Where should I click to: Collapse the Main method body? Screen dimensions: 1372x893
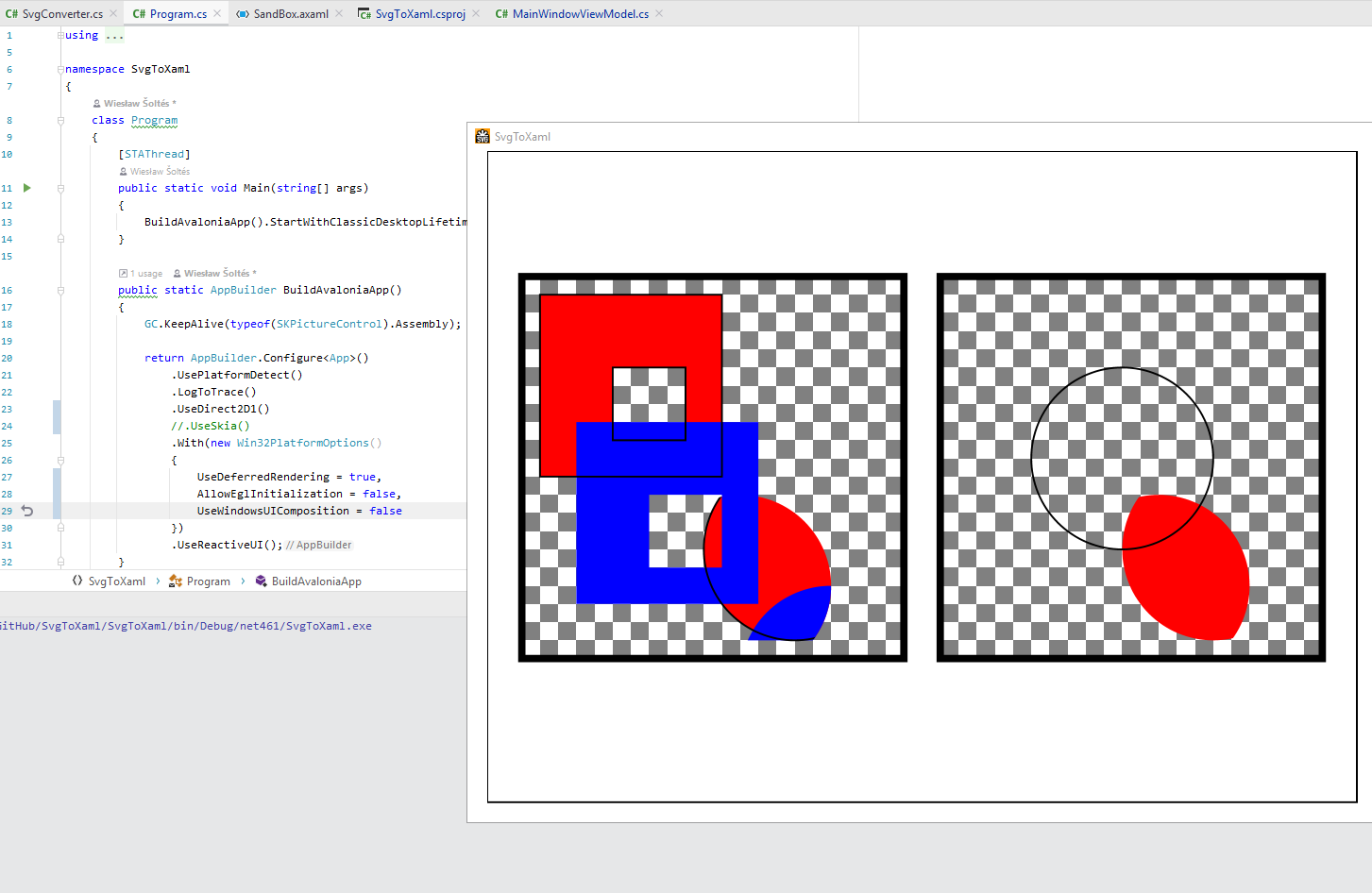pyautogui.click(x=60, y=188)
